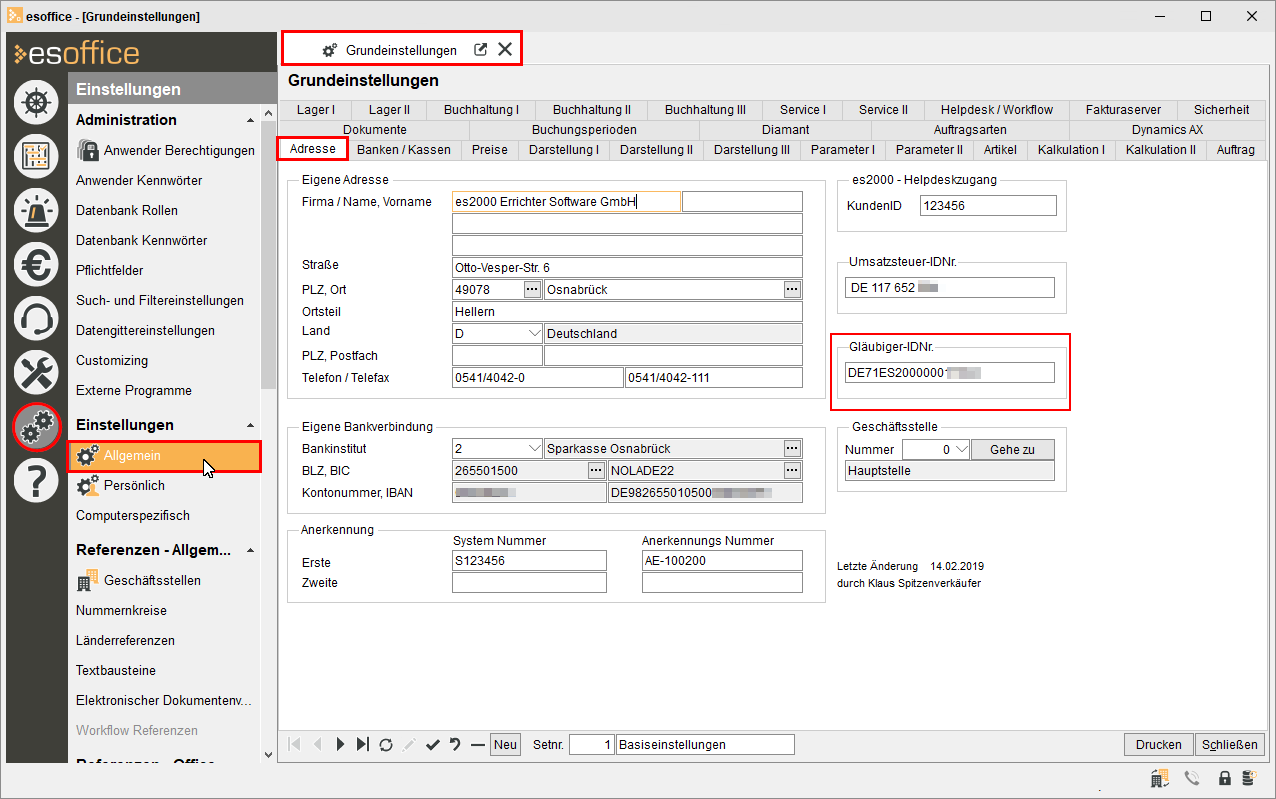Select the Buchhaltung III tab
This screenshot has width=1276, height=799.
pyautogui.click(x=705, y=110)
